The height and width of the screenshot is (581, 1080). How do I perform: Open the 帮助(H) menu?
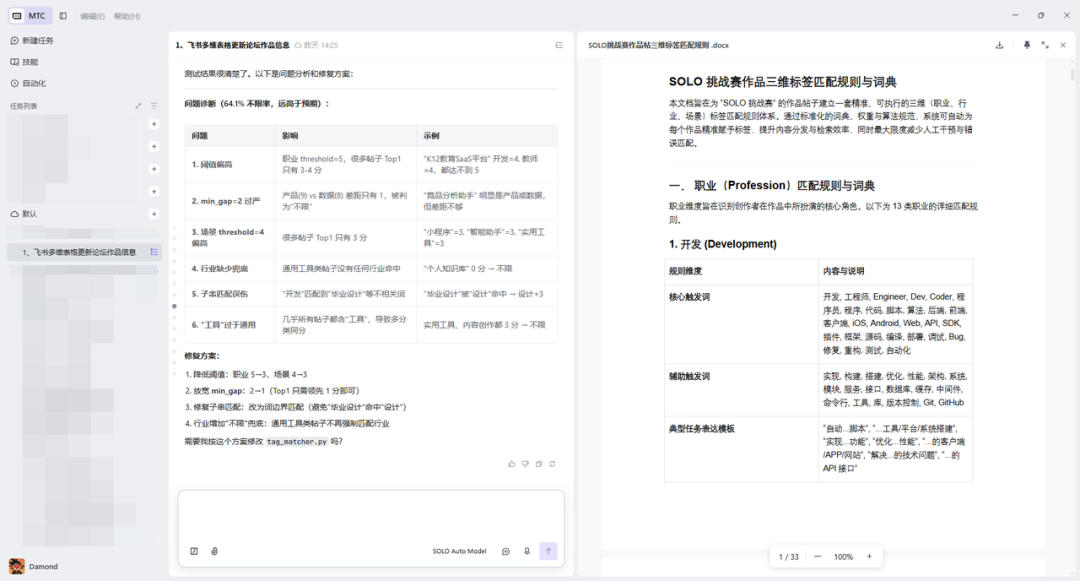[x=127, y=17]
